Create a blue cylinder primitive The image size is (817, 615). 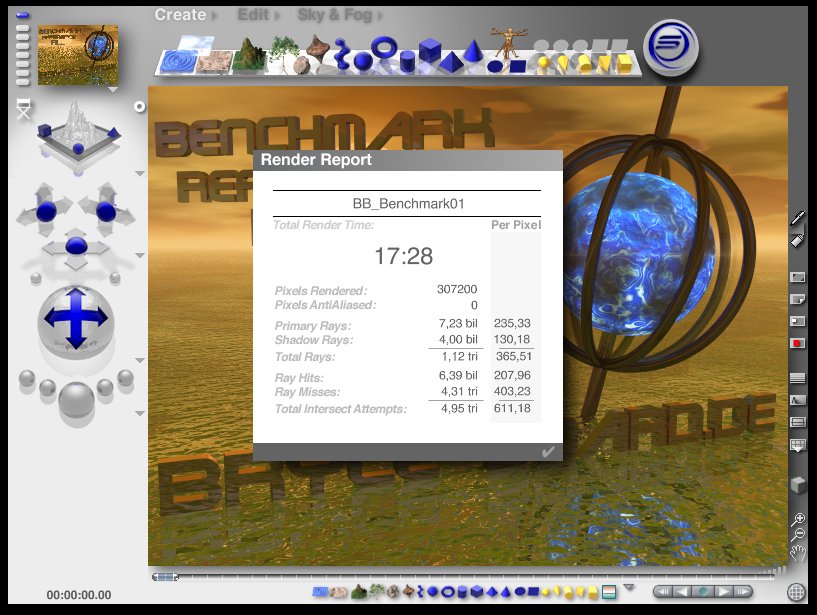[407, 61]
